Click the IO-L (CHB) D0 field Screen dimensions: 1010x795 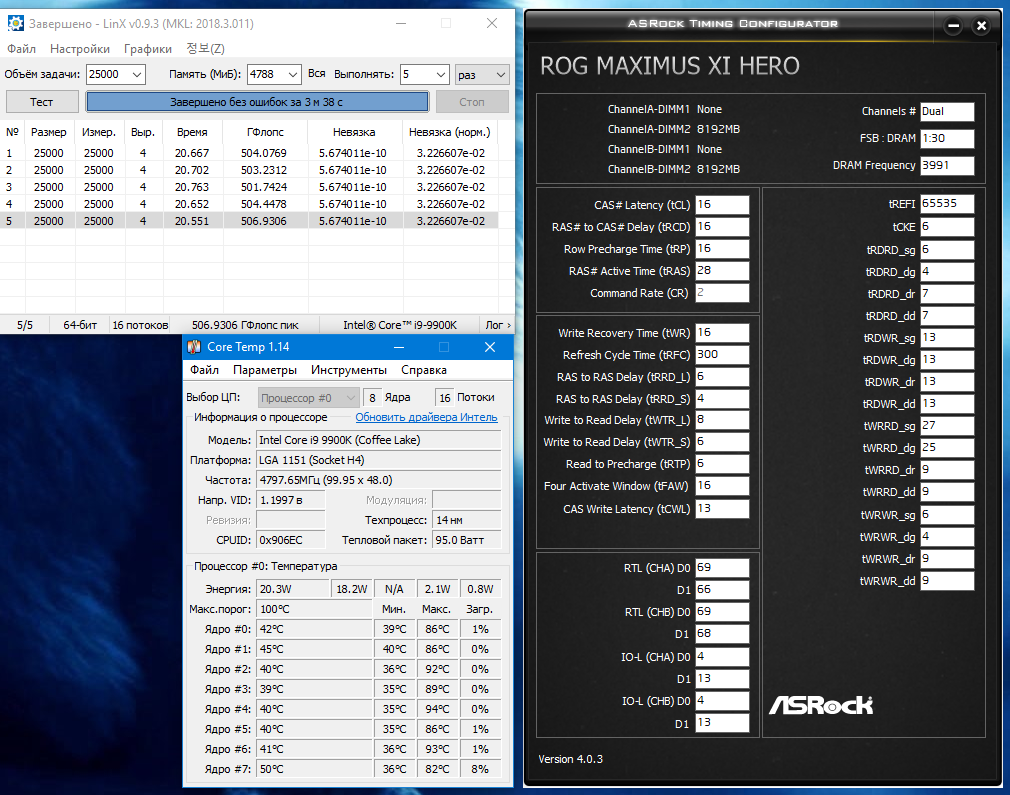coord(722,700)
